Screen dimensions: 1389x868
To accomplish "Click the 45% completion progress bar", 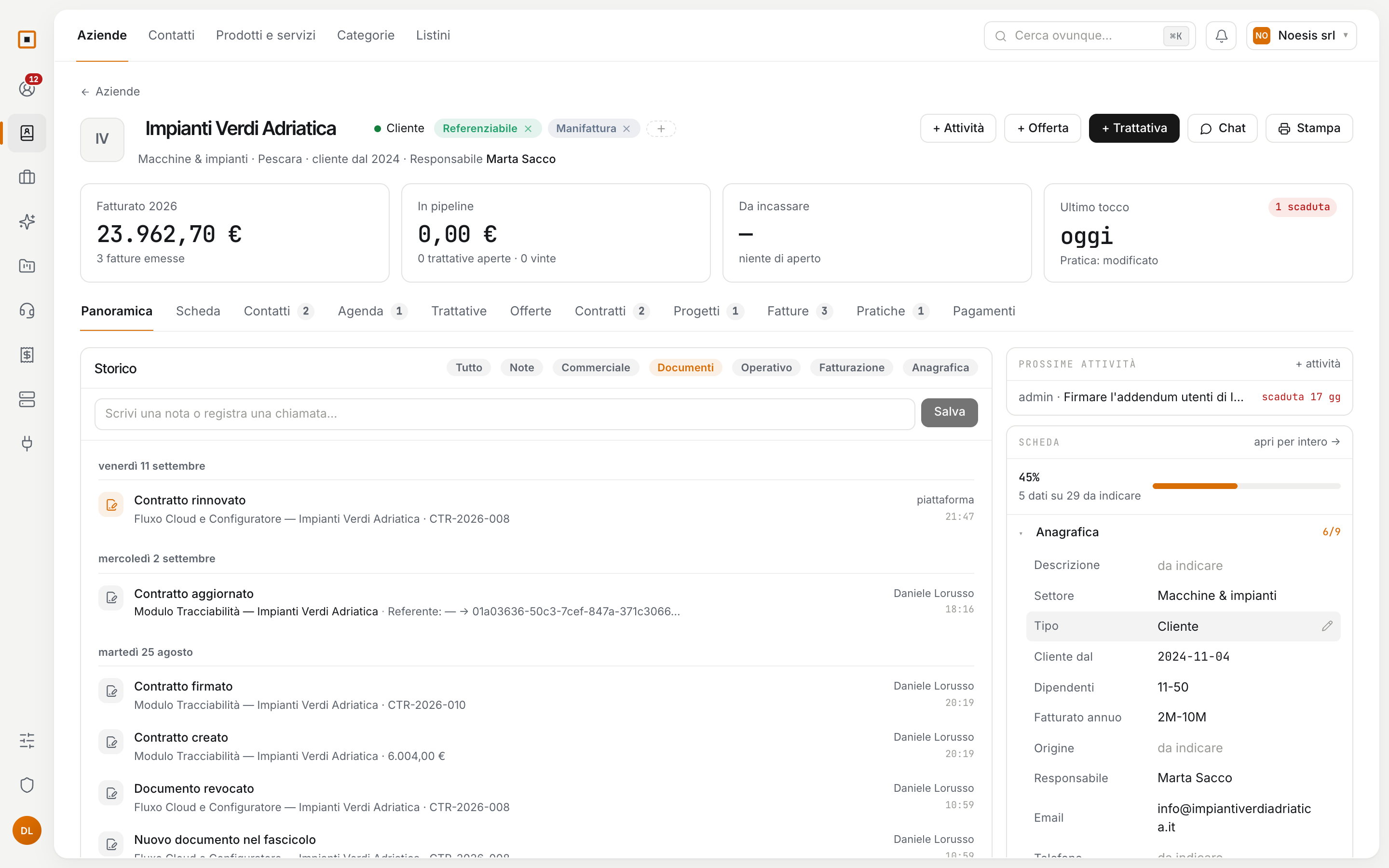I will tap(1246, 486).
